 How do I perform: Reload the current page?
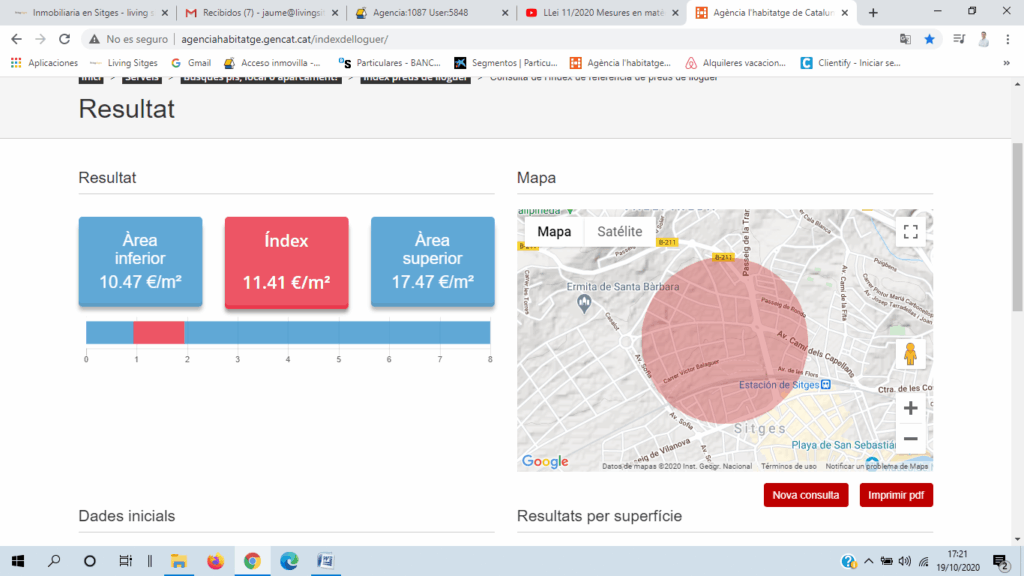[65, 39]
